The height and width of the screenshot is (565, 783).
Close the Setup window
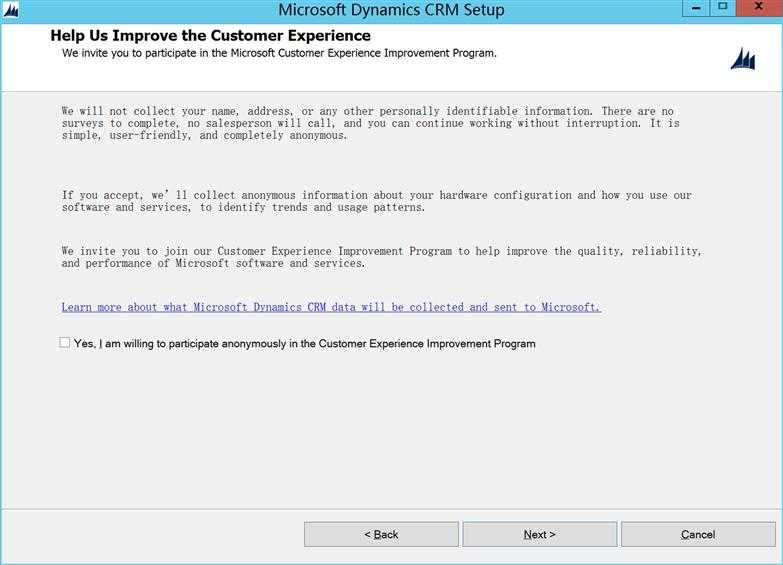tap(759, 7)
